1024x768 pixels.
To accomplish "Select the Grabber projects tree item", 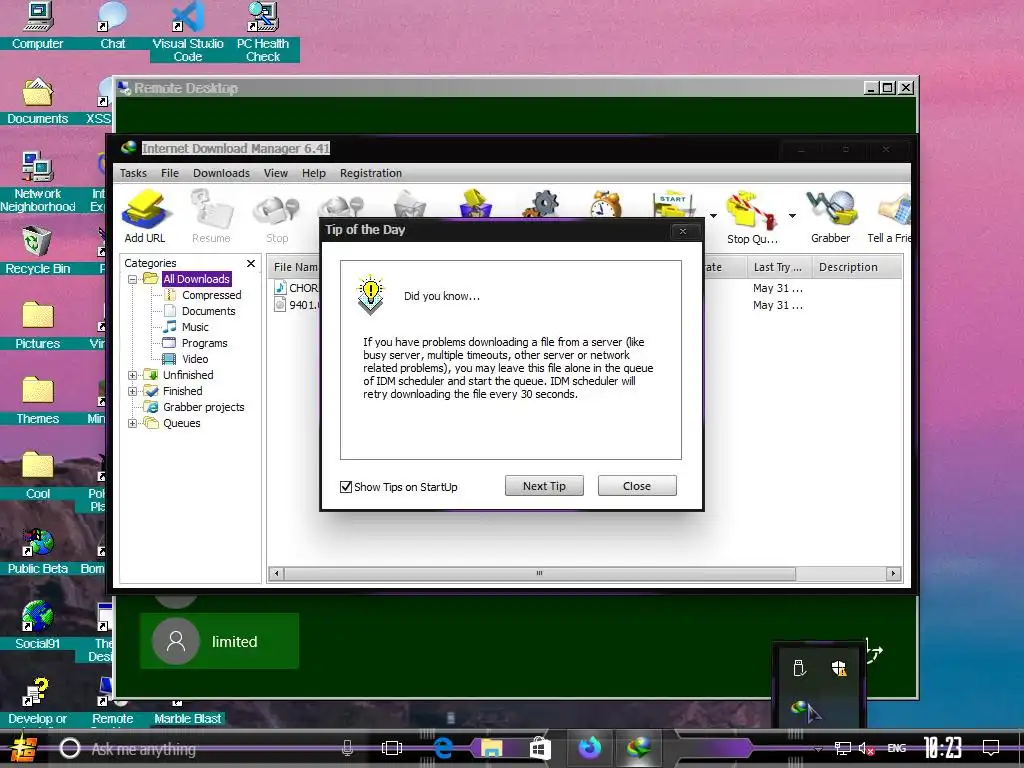I will 204,407.
